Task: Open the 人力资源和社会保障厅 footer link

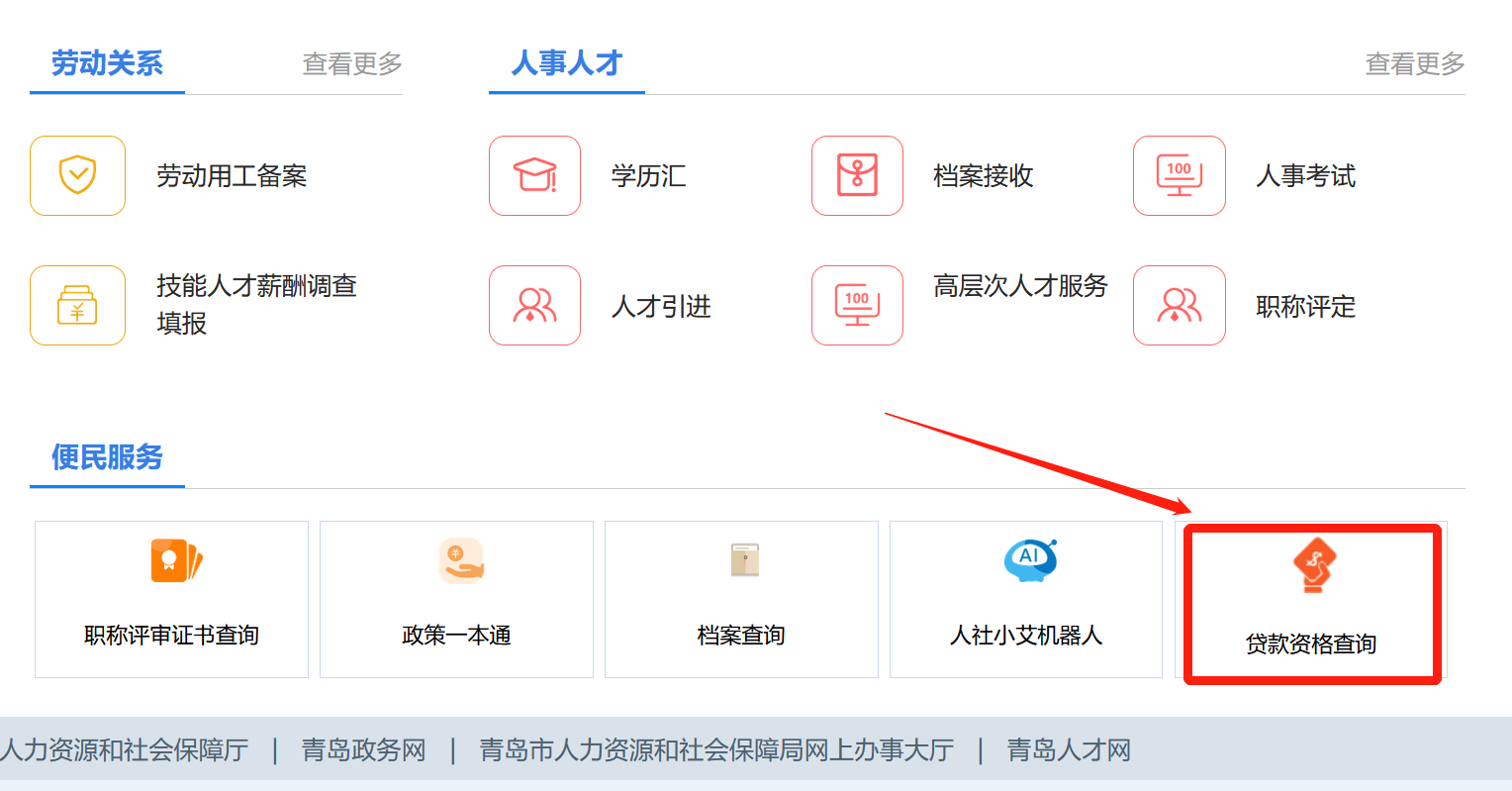Action: [125, 750]
